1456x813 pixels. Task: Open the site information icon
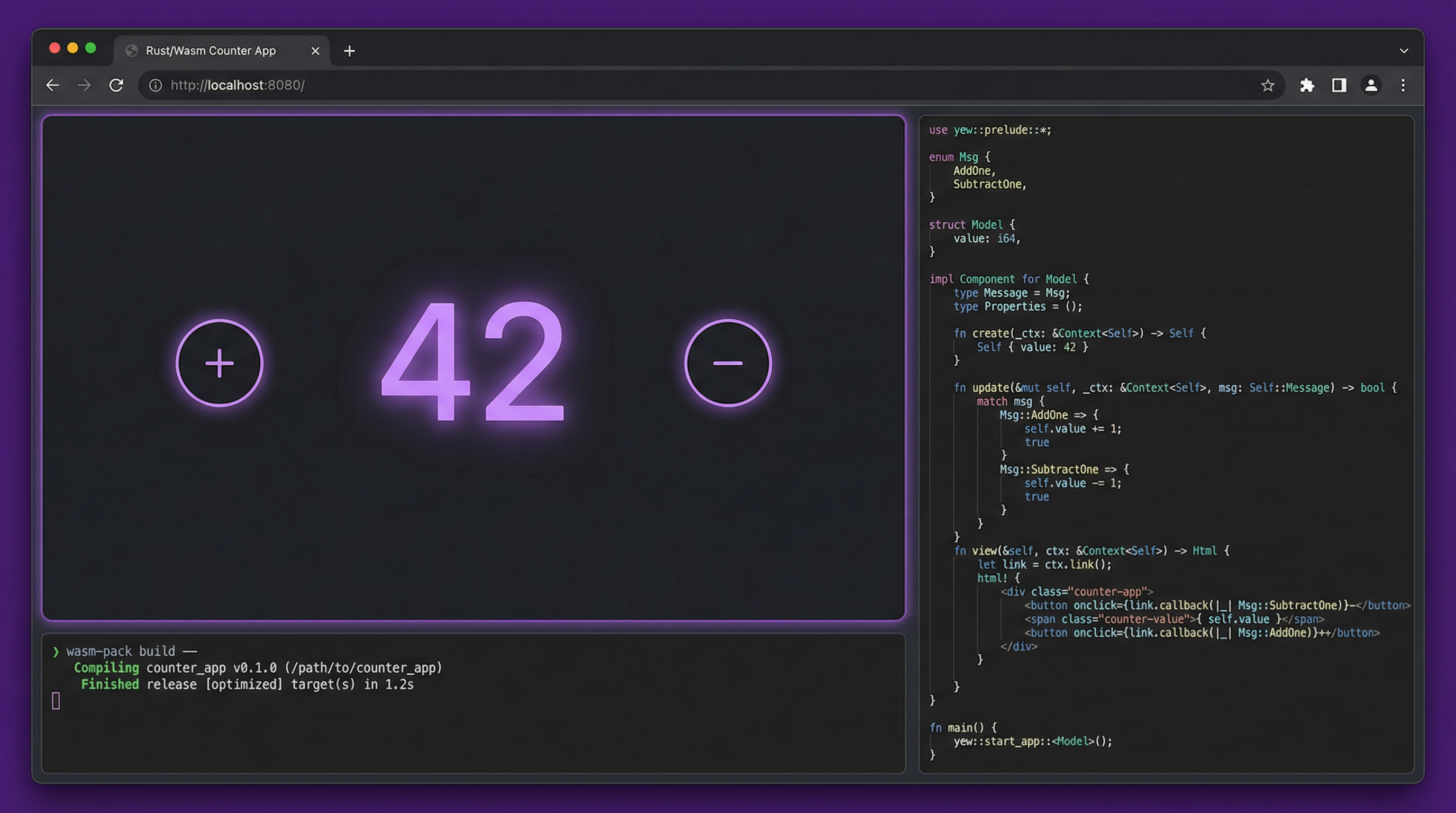[x=156, y=85]
